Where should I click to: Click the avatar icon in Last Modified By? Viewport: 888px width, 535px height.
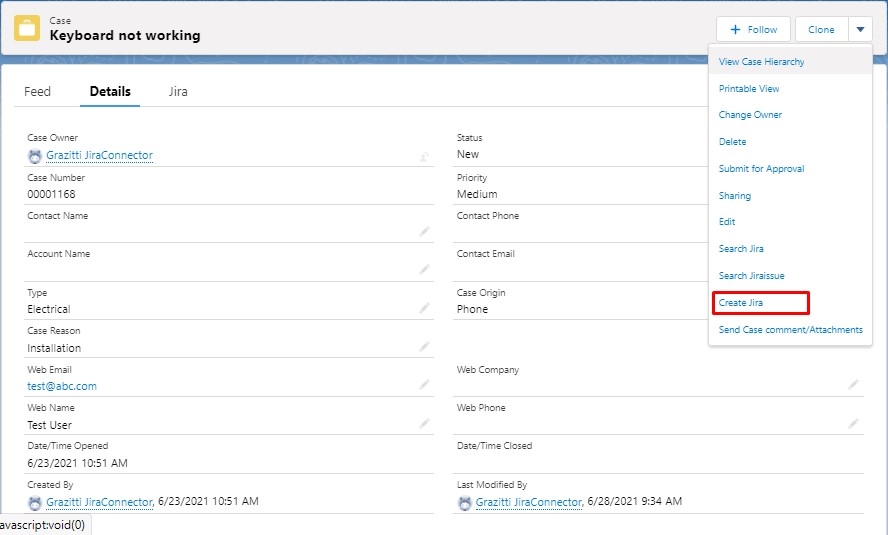[x=464, y=503]
